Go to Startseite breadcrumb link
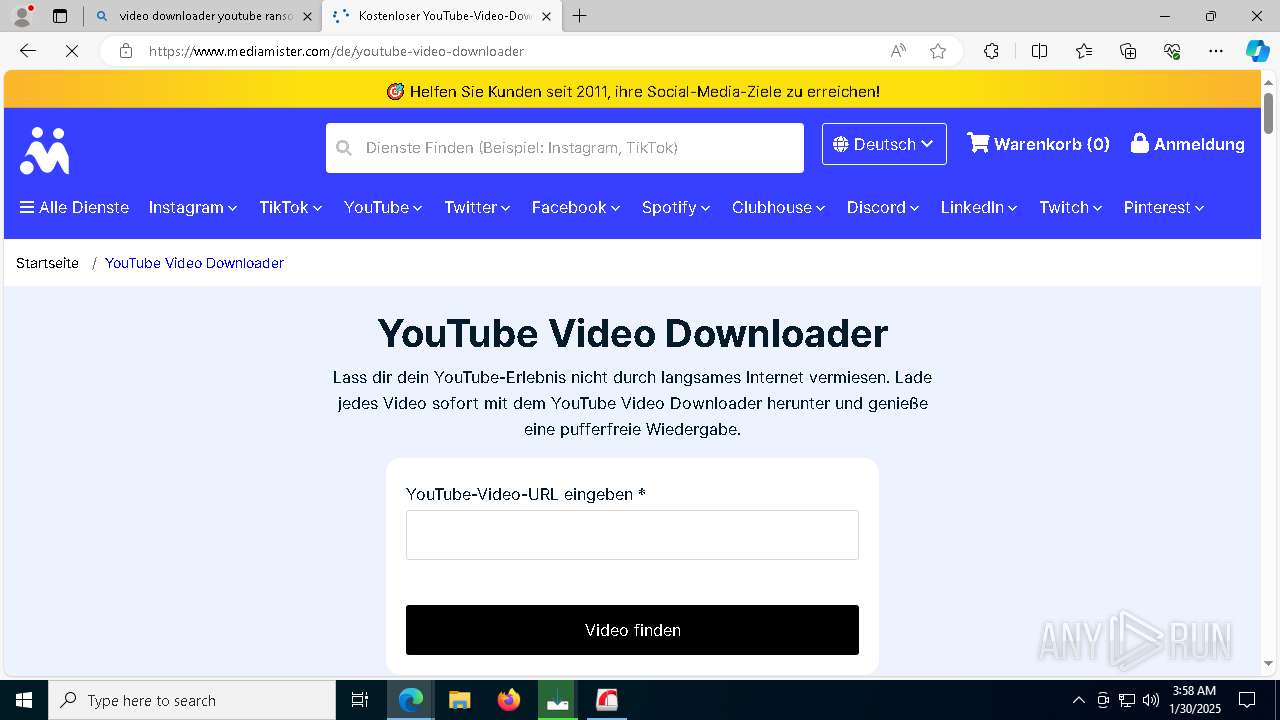Screen dimensions: 1280x720 click(47, 263)
